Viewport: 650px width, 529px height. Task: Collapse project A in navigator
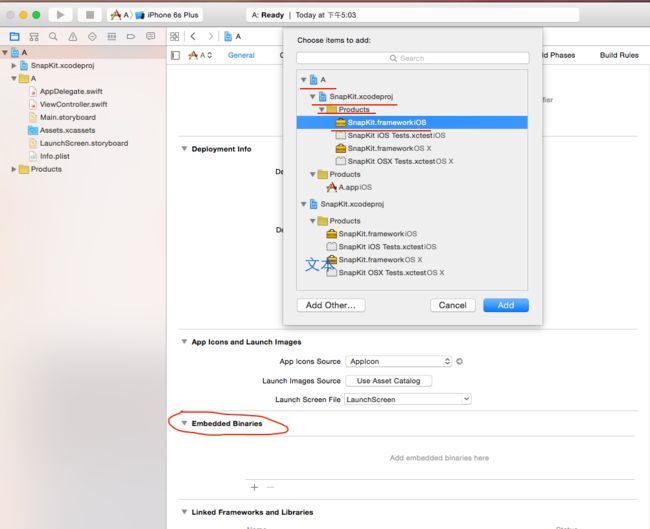[x=5, y=53]
